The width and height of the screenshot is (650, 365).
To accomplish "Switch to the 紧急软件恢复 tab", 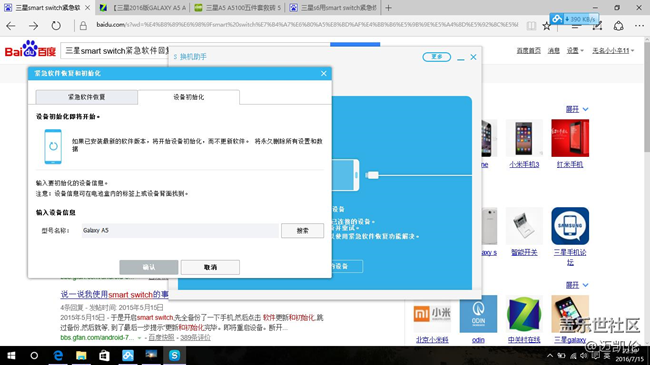I will tap(87, 97).
